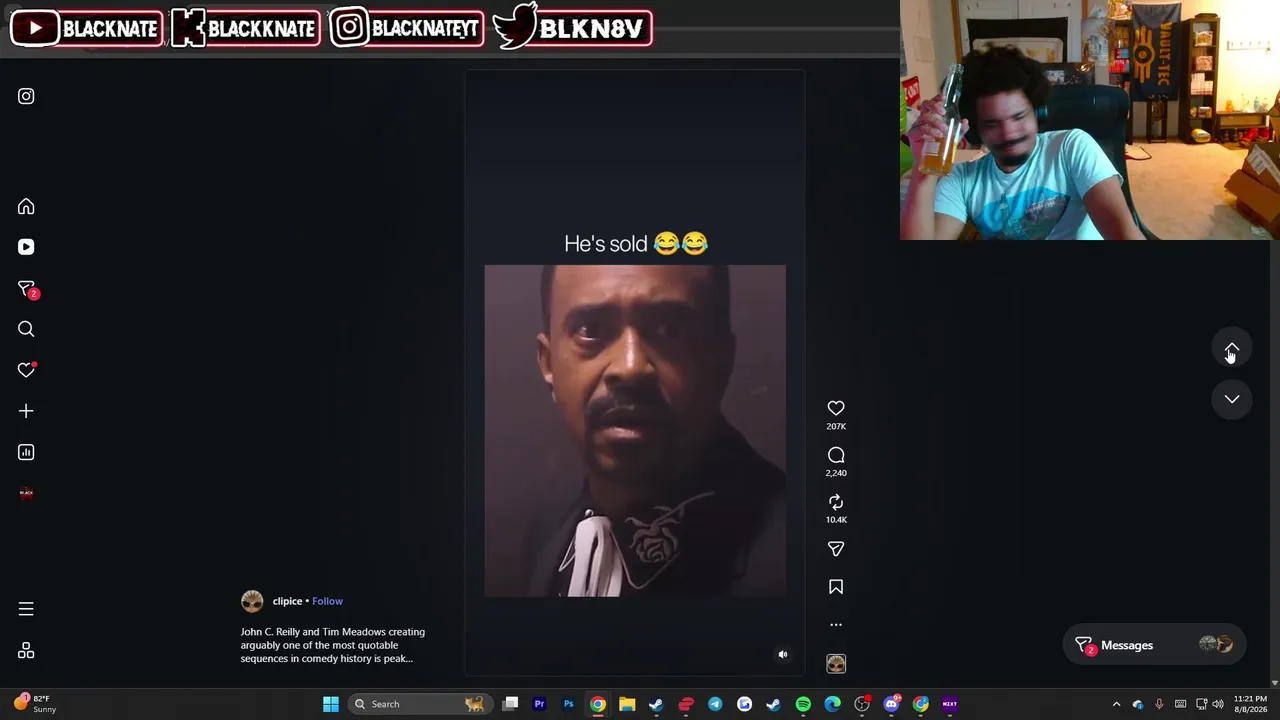Open the Notifications heart in the sidebar
Viewport: 1280px width, 720px height.
pyautogui.click(x=27, y=370)
